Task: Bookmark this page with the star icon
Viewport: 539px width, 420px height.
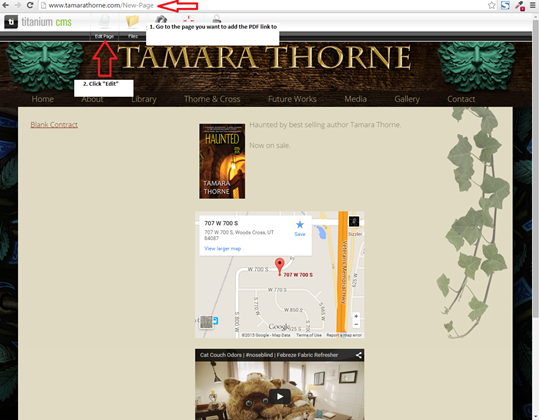Action: 492,5
